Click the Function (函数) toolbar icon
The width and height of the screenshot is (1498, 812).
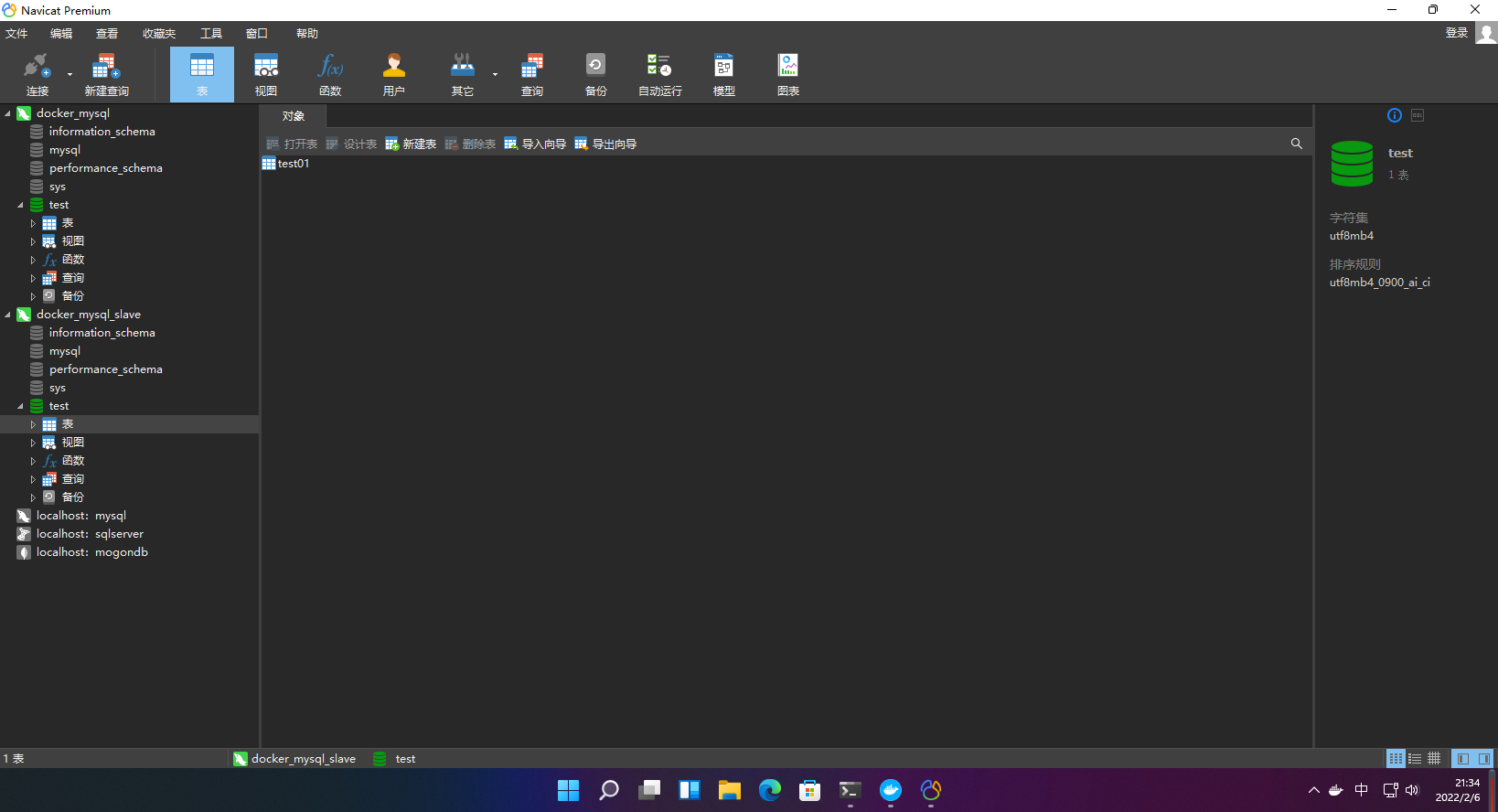[330, 74]
